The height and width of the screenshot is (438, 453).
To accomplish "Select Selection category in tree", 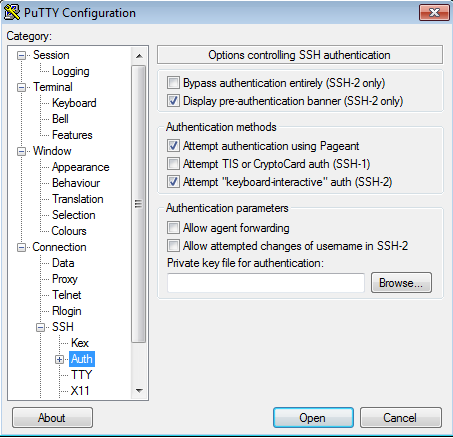I will click(x=74, y=215).
